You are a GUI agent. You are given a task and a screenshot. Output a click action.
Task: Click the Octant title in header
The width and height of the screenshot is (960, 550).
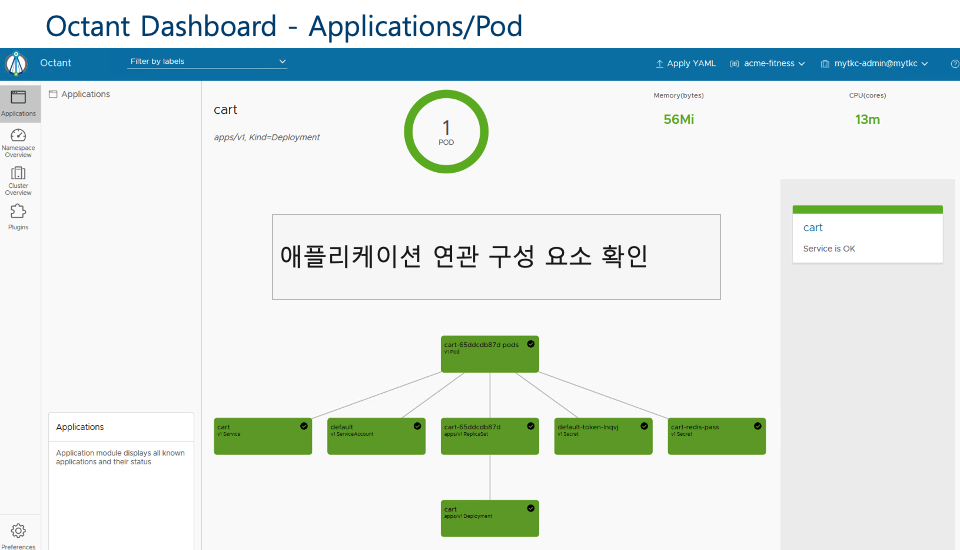pos(56,63)
